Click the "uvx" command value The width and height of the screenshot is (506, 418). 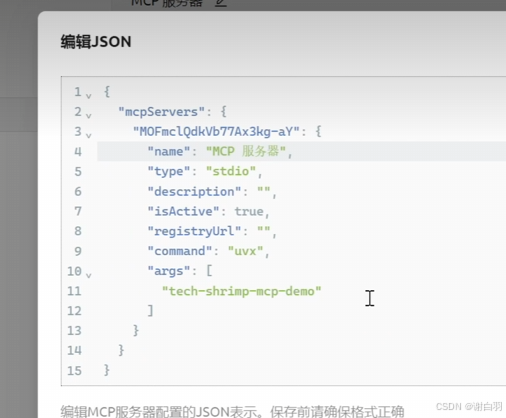point(245,251)
